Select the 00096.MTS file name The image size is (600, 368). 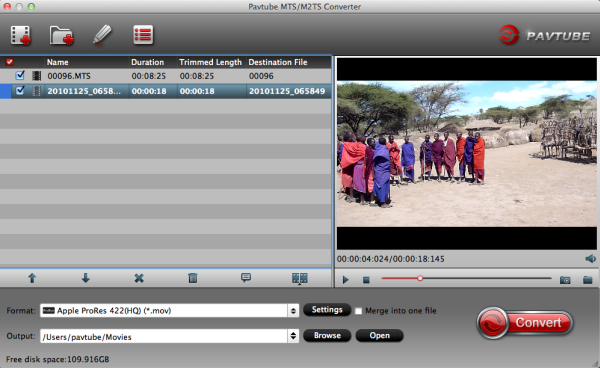[x=69, y=76]
